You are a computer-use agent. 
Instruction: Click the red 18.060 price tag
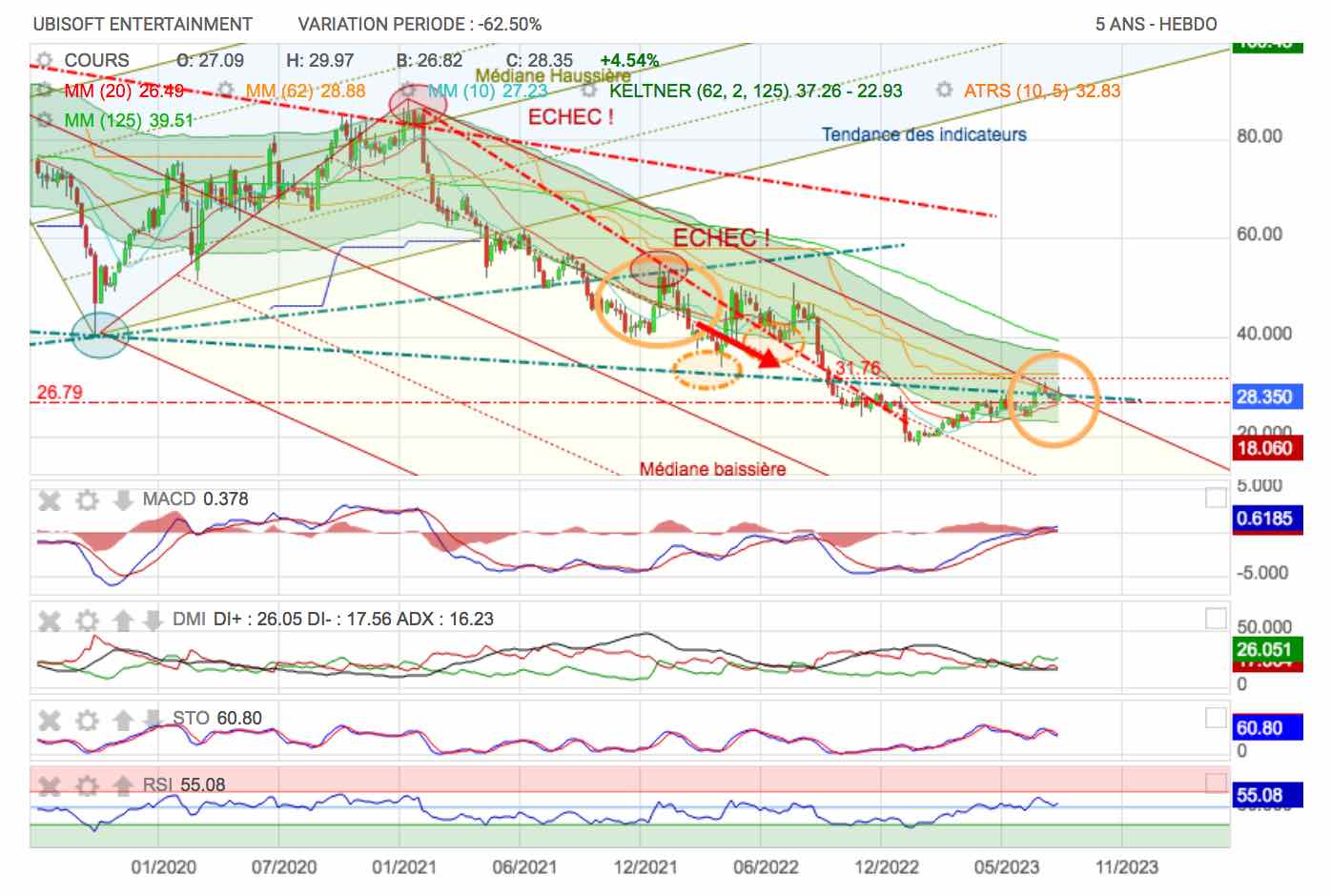tap(1267, 448)
